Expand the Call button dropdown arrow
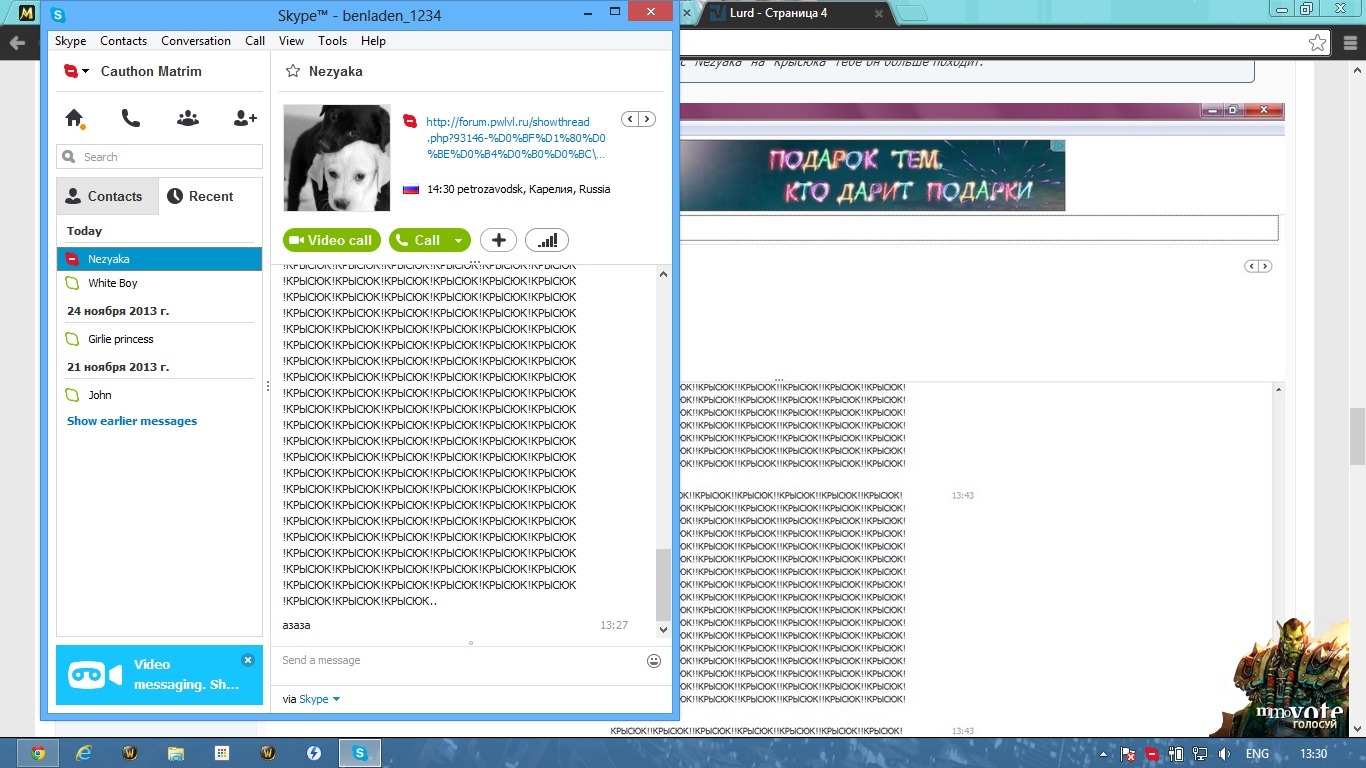The image size is (1366, 768). (458, 240)
